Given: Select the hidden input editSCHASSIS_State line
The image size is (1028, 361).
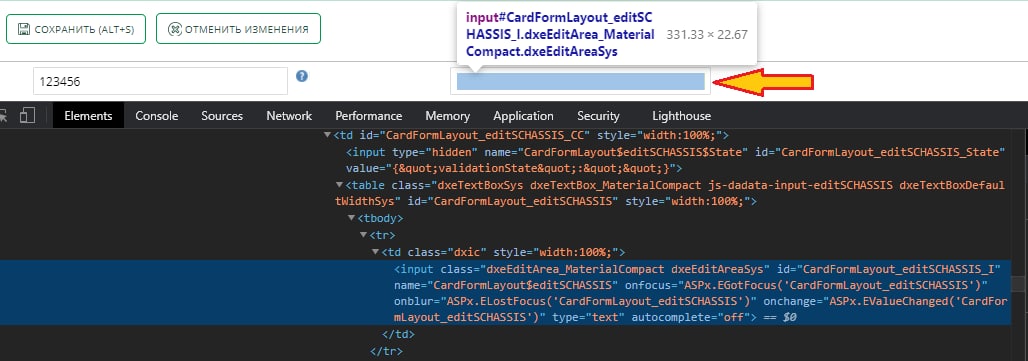Looking at the screenshot, I should [675, 161].
